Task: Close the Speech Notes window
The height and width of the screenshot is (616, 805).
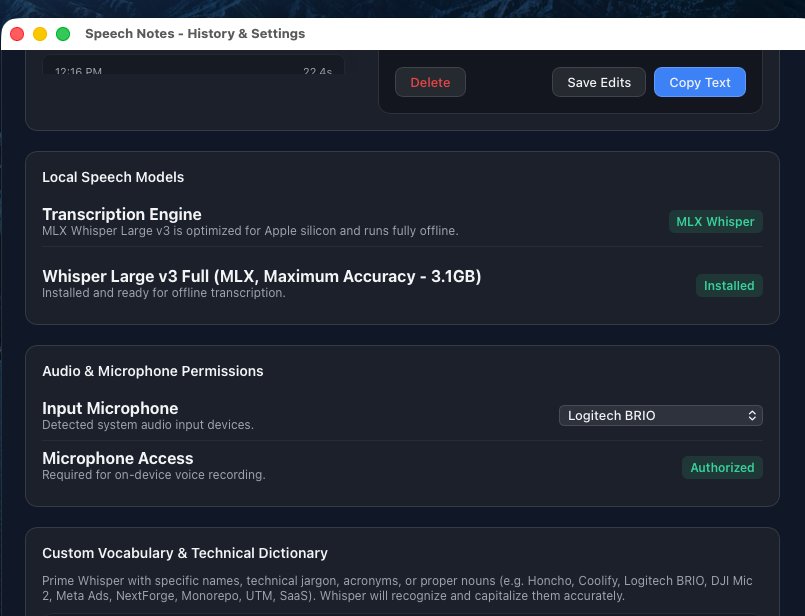Action: [x=17, y=34]
